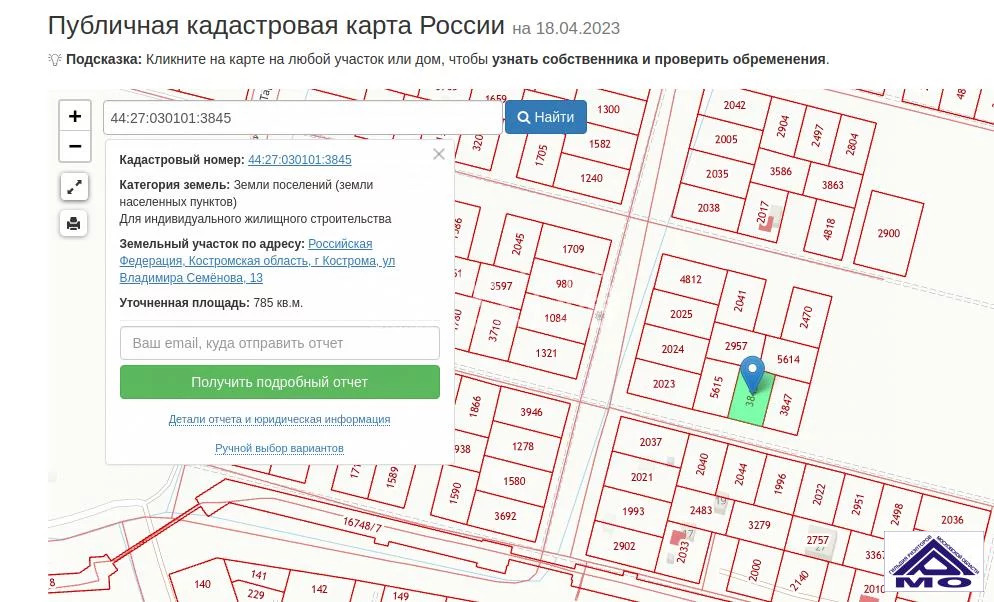Select parcel 3863 on the map
Viewport: 994px width, 602px height.
click(x=832, y=185)
